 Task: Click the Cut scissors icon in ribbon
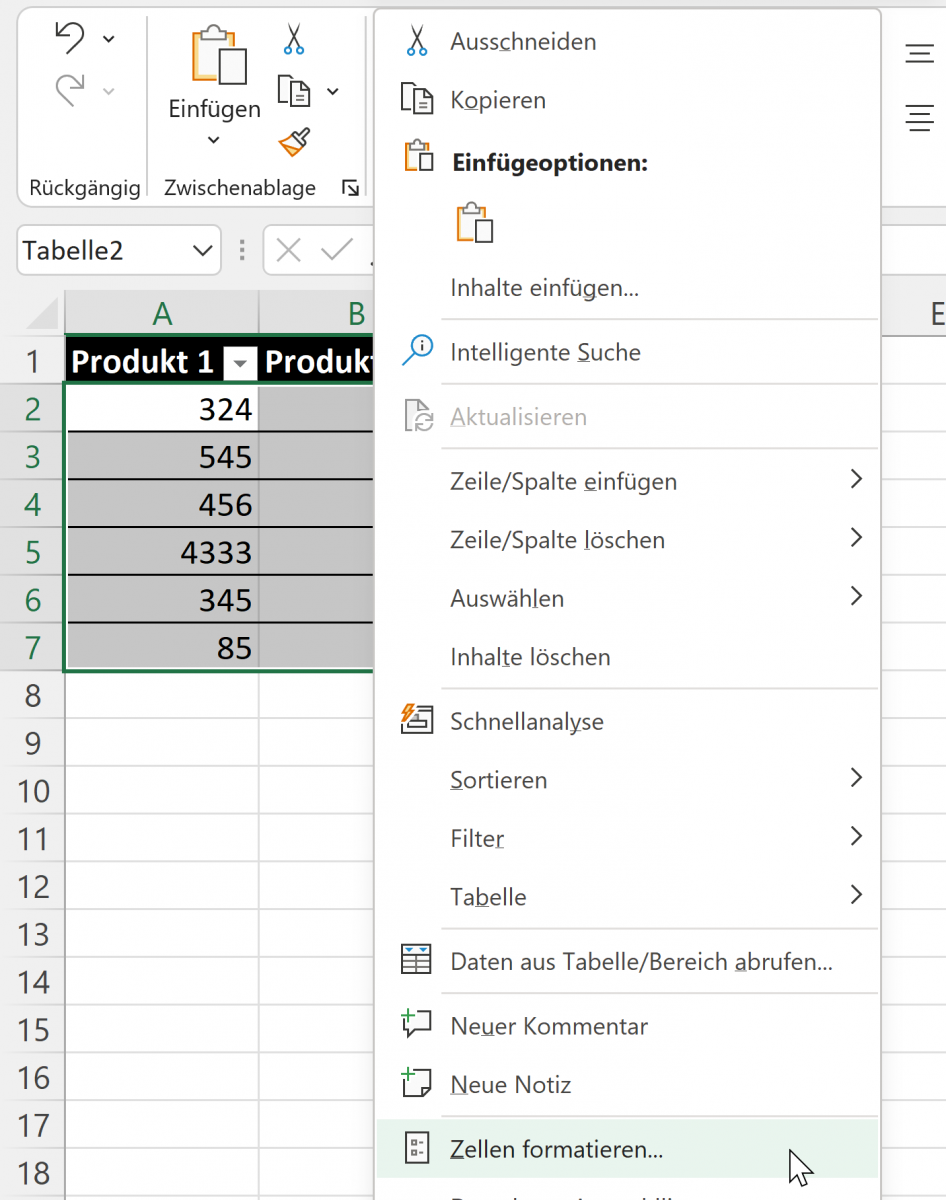click(293, 39)
